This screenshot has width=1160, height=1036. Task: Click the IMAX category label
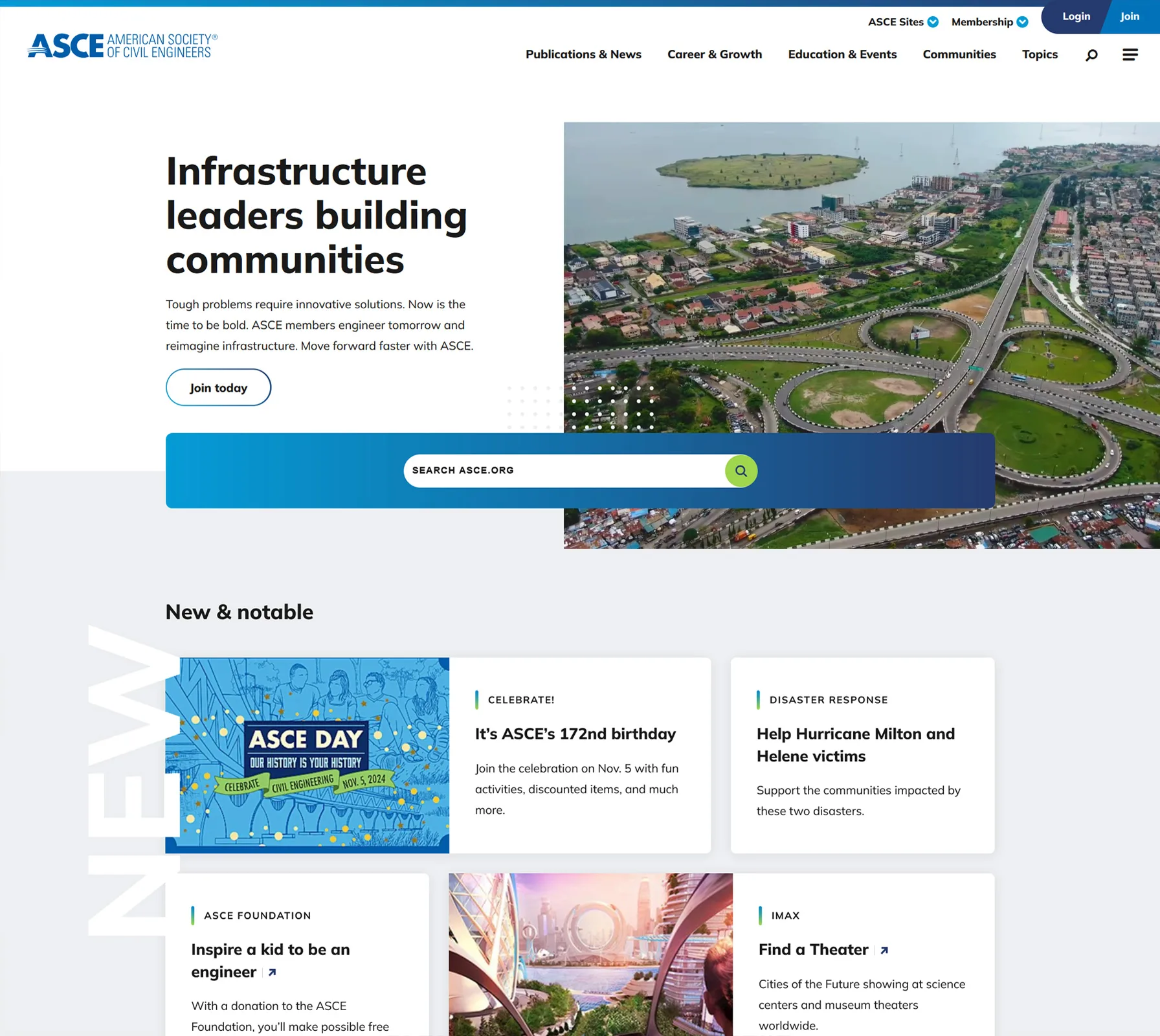pos(785,916)
